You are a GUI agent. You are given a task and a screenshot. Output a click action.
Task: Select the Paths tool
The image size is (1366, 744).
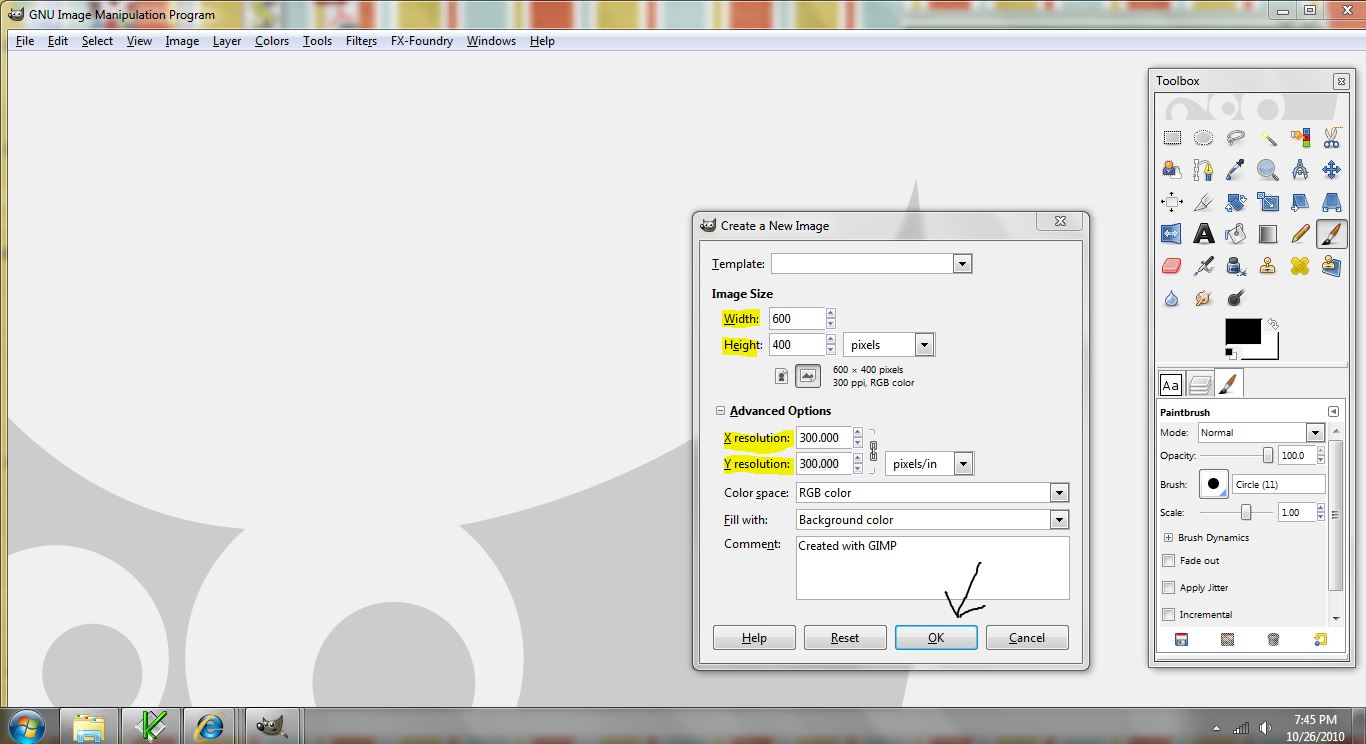pyautogui.click(x=1204, y=170)
